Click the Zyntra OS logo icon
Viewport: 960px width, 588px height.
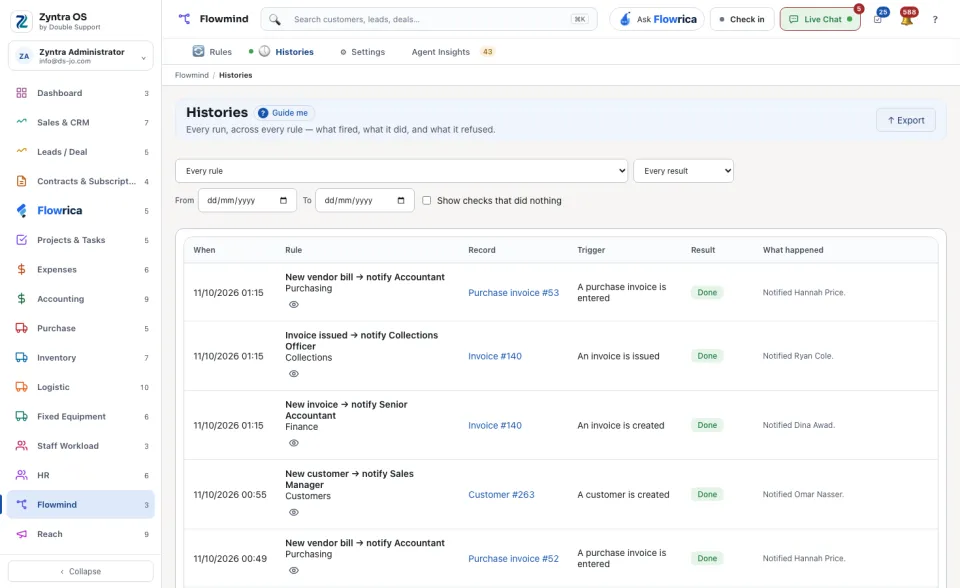[x=22, y=21]
